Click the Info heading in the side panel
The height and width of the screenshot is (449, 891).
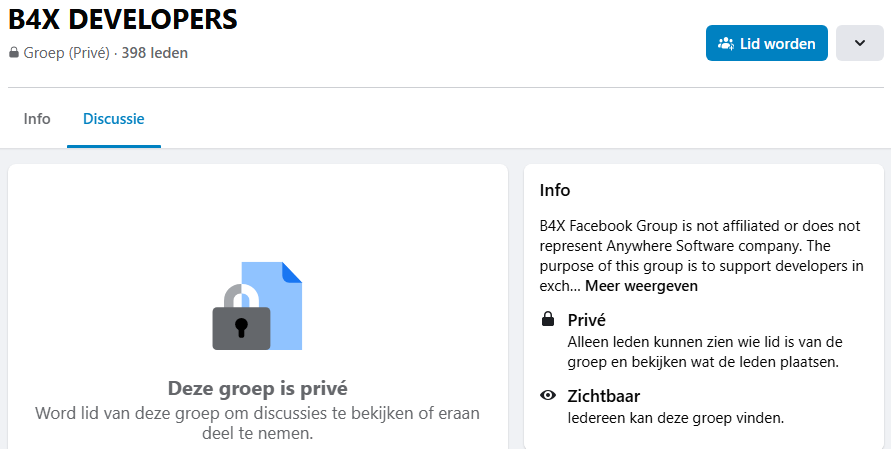[x=555, y=190]
